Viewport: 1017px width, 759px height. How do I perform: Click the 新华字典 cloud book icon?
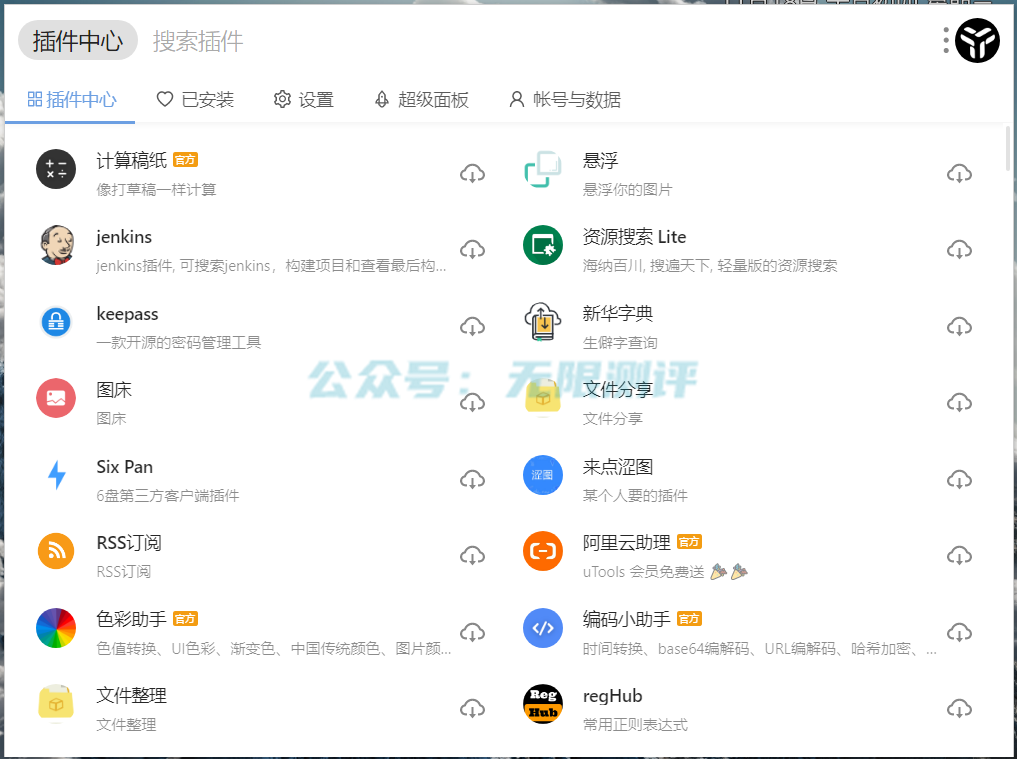[543, 322]
